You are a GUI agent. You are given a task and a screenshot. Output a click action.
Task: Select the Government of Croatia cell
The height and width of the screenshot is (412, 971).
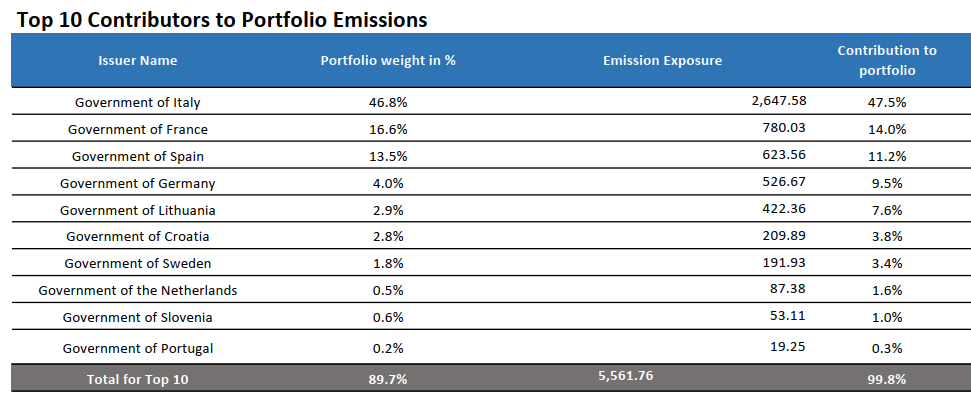pyautogui.click(x=138, y=236)
